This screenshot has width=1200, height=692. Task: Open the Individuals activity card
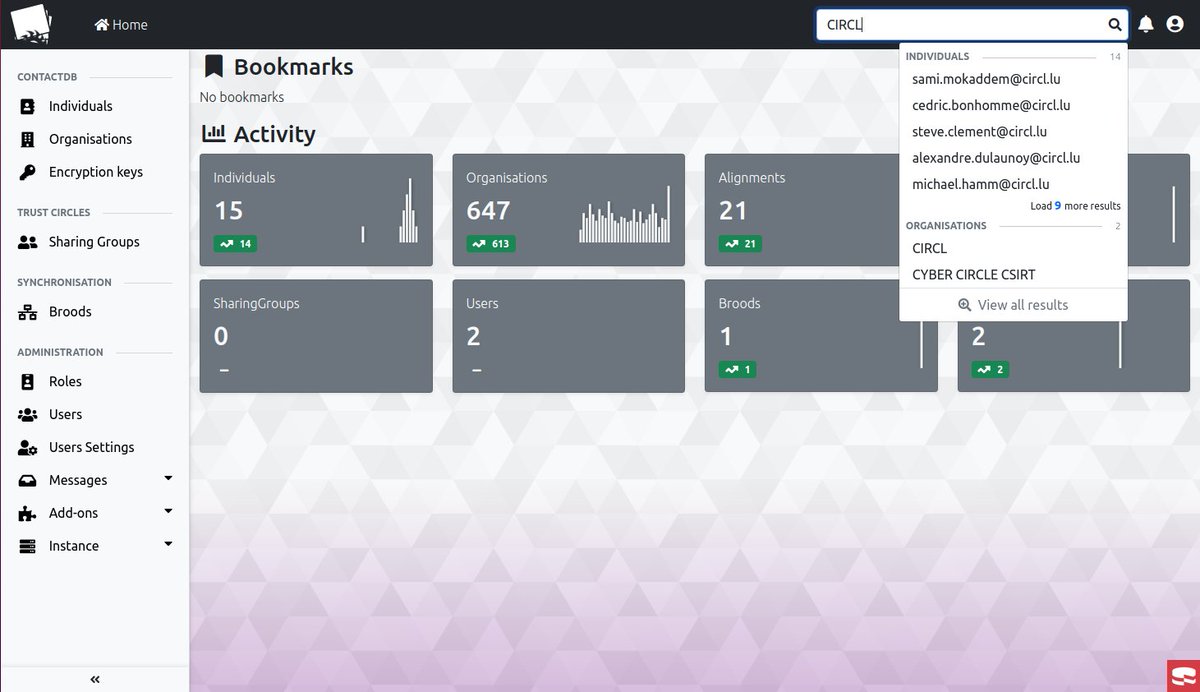(x=316, y=210)
